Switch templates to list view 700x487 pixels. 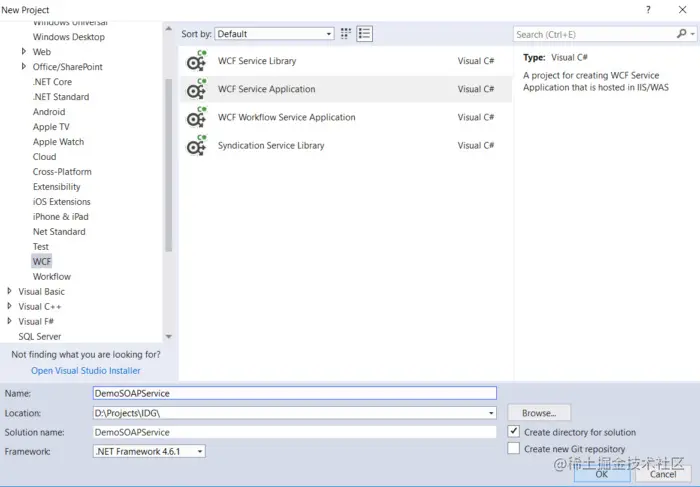(364, 34)
